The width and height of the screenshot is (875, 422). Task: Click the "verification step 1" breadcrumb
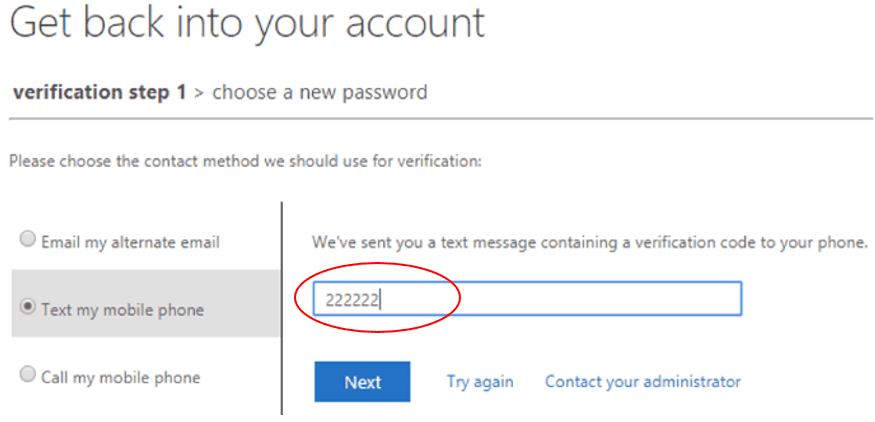(x=99, y=93)
